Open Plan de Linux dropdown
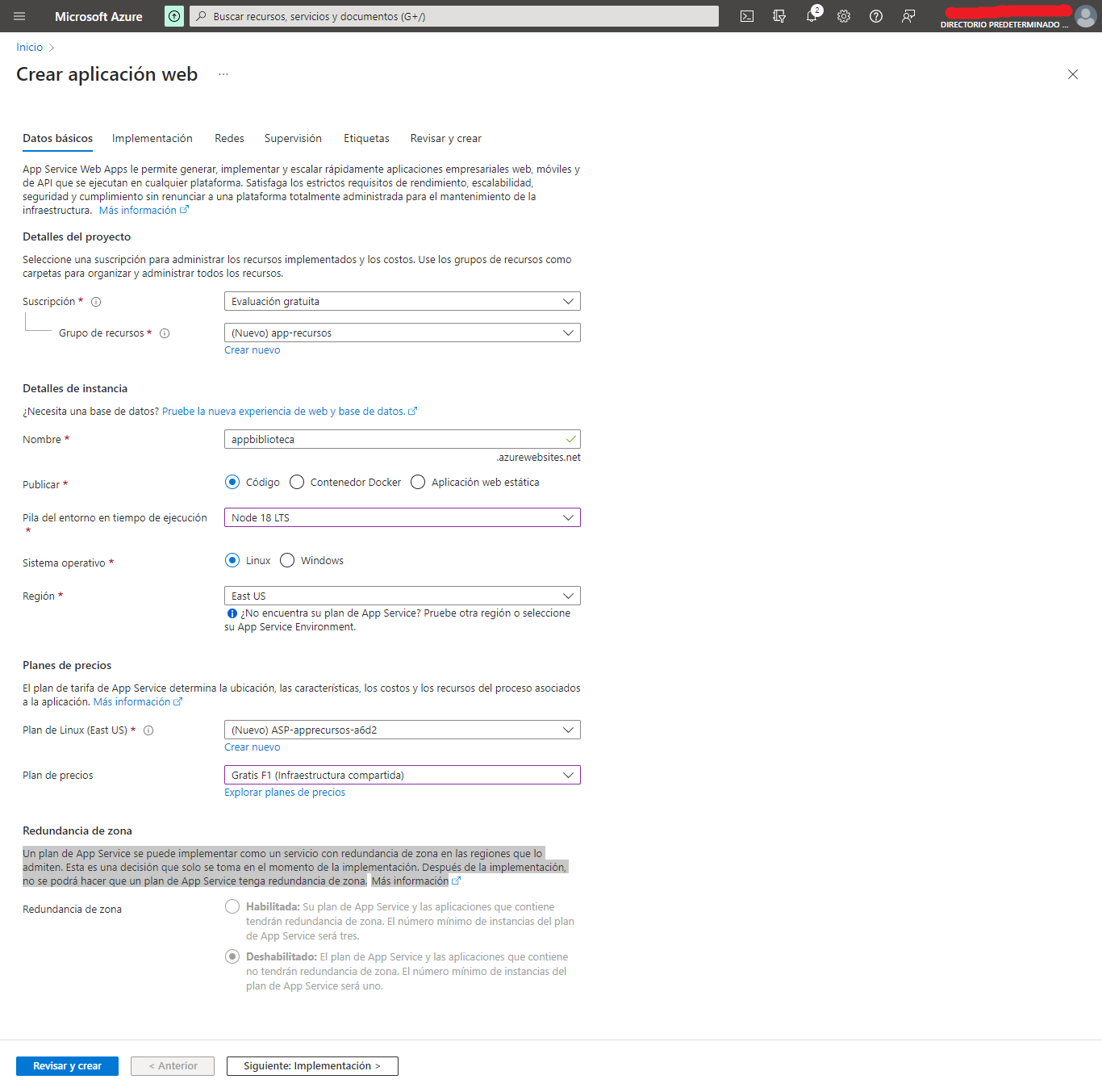Screen dimensions: 1102x1092 (x=403, y=730)
